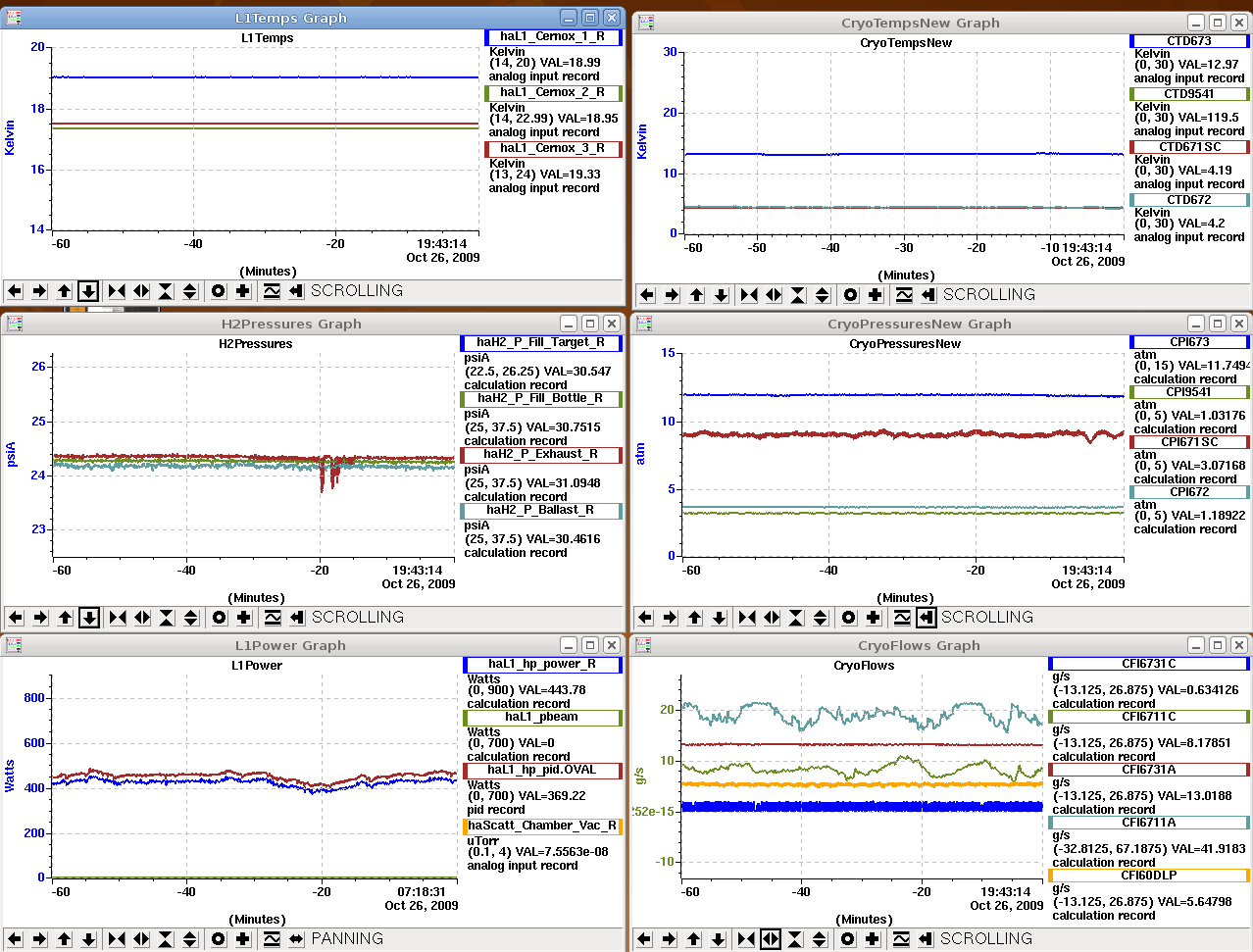The height and width of the screenshot is (952, 1253).
Task: Shift down arrow in H2Pressures Graph toolbar
Action: coord(89,618)
